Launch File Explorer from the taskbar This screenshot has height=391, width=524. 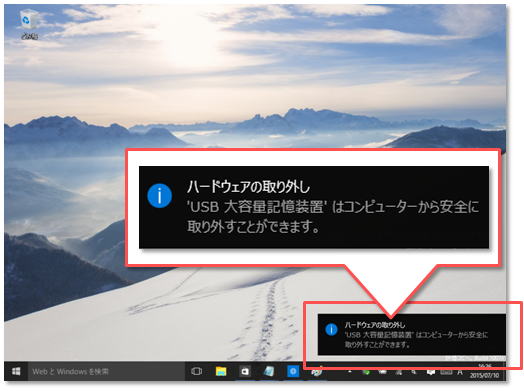[221, 371]
